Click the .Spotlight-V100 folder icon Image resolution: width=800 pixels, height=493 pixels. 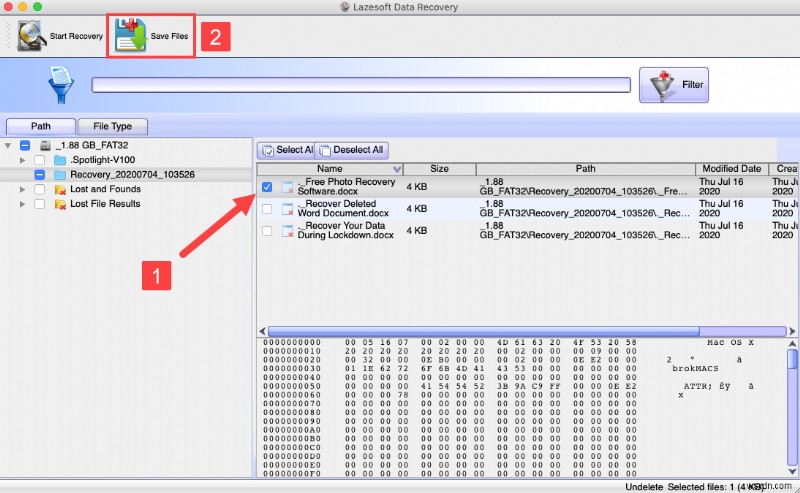[60, 160]
